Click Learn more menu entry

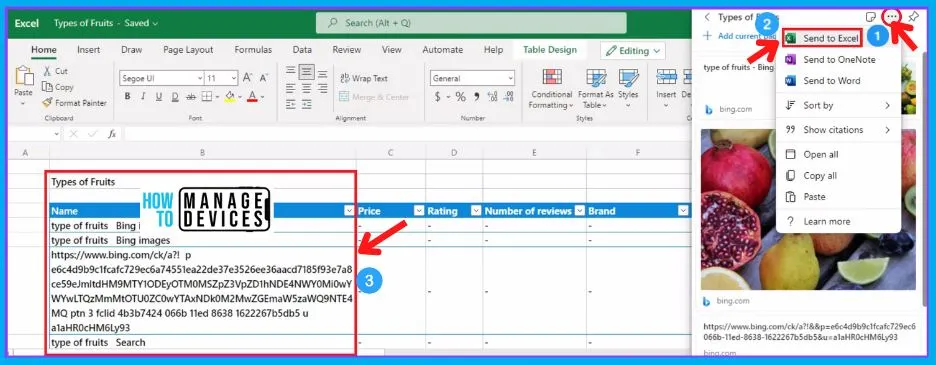838,222
